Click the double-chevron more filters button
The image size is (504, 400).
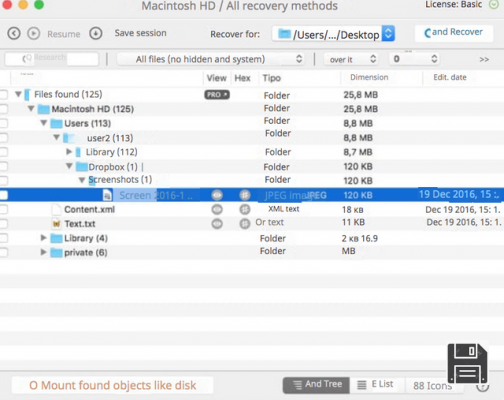pyautogui.click(x=484, y=59)
